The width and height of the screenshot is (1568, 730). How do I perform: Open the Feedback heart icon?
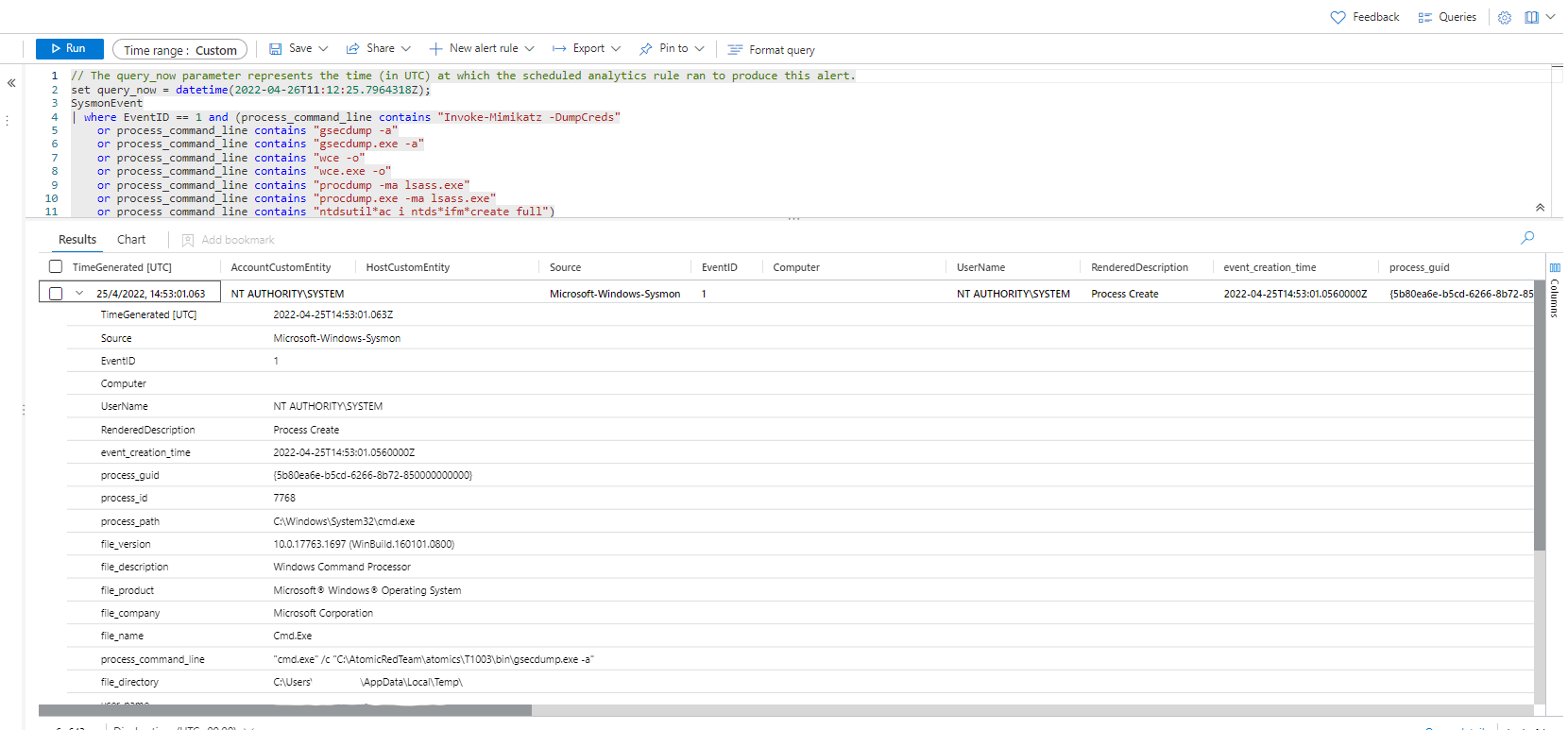point(1338,17)
